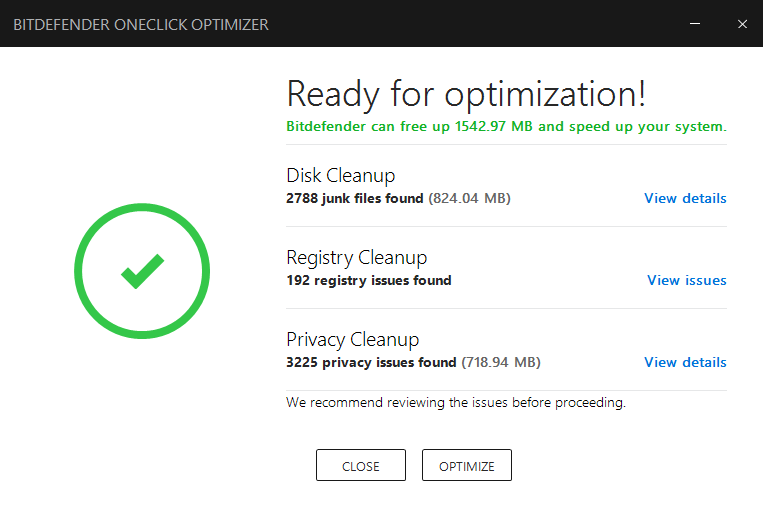Minimize the OneClick Optimizer window
Screen dimensions: 763x509
(695, 24)
